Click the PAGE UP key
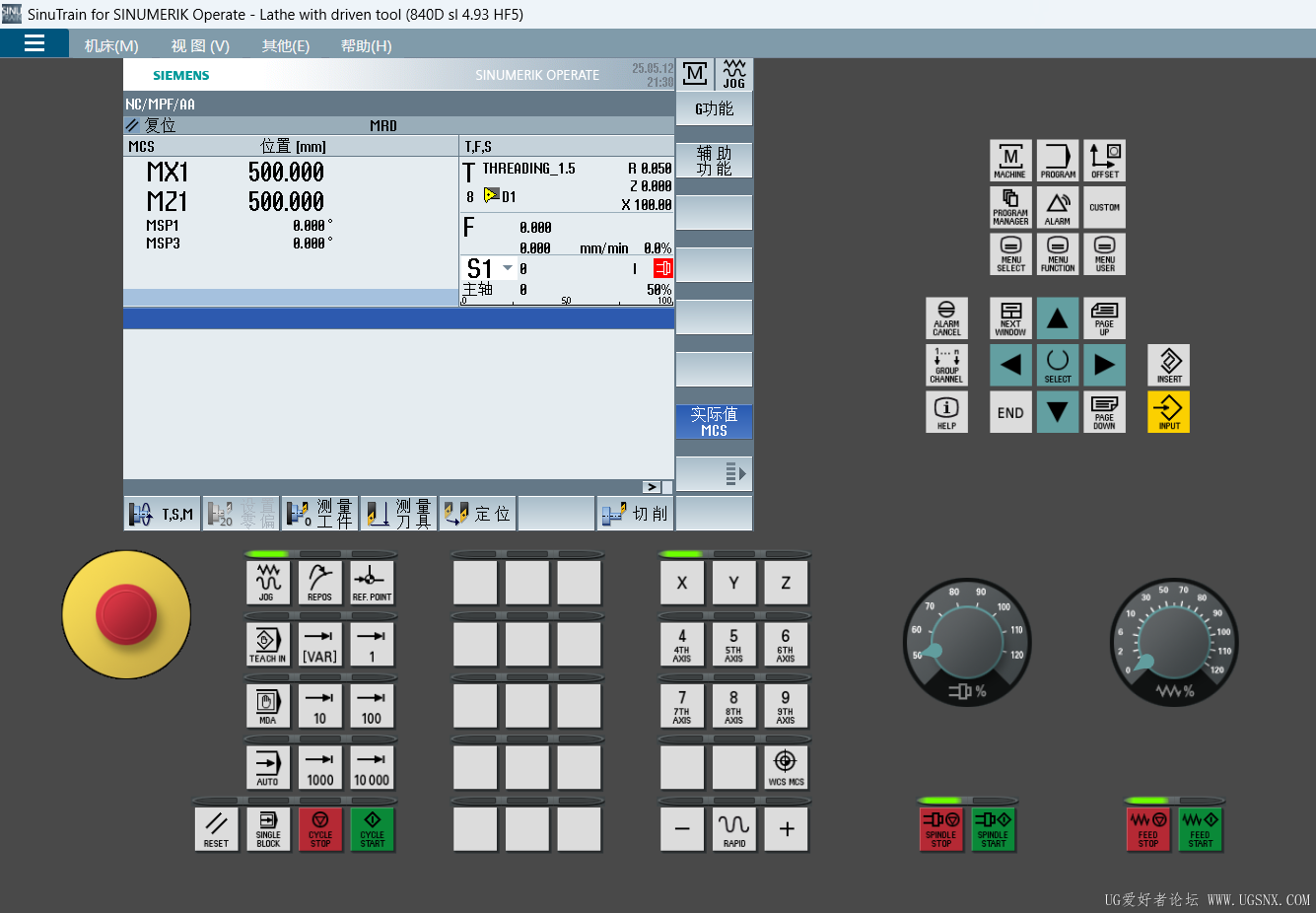 pos(1105,317)
